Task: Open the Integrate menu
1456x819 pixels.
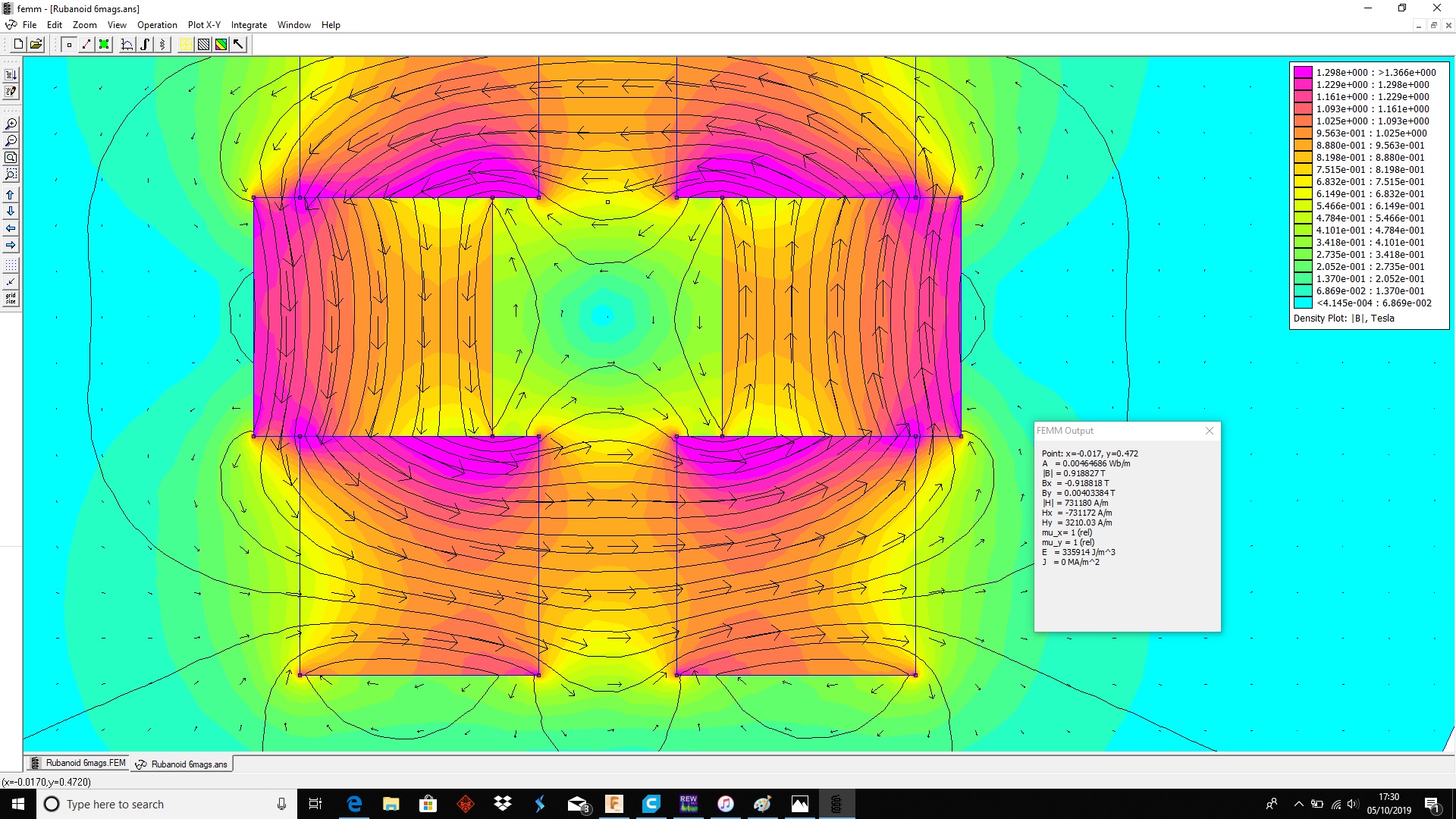Action: tap(249, 25)
